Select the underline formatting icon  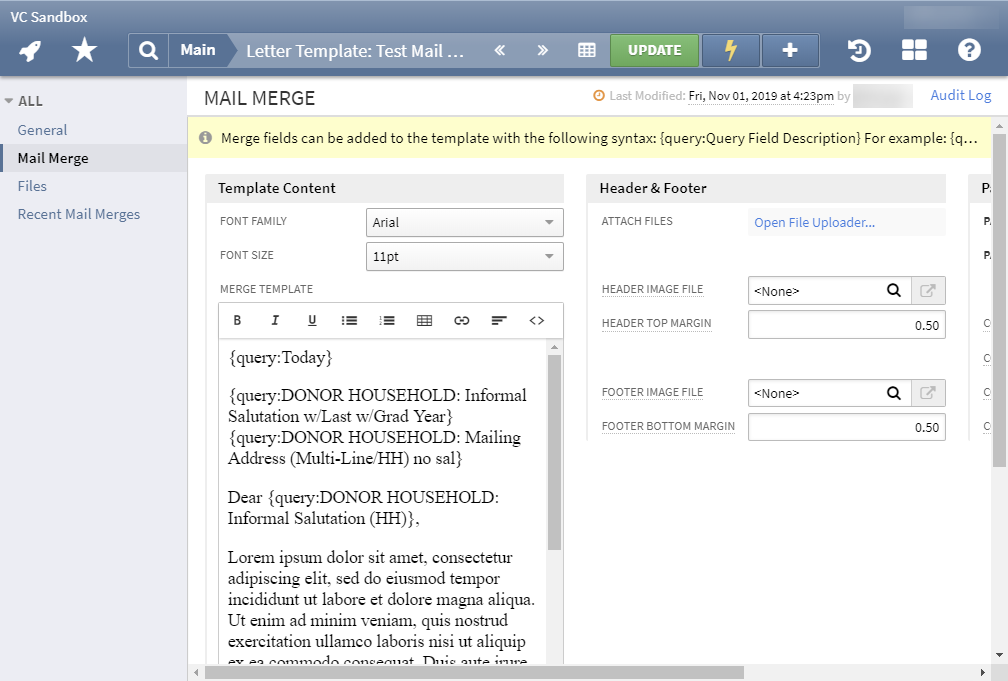tap(312, 320)
